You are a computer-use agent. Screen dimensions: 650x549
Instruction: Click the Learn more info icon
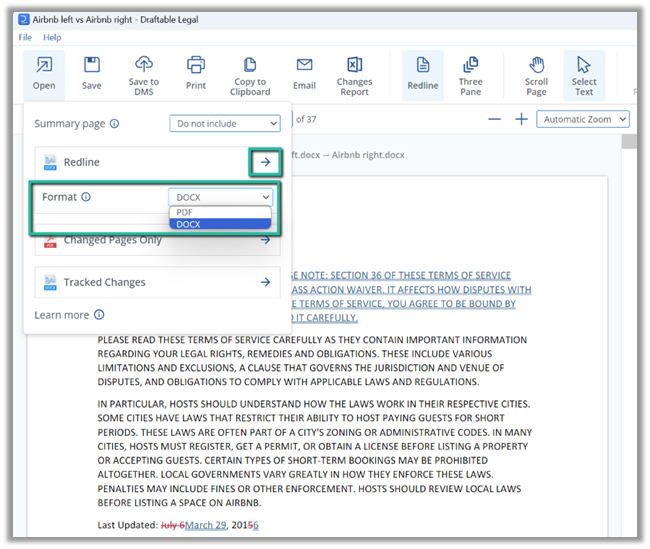point(99,315)
